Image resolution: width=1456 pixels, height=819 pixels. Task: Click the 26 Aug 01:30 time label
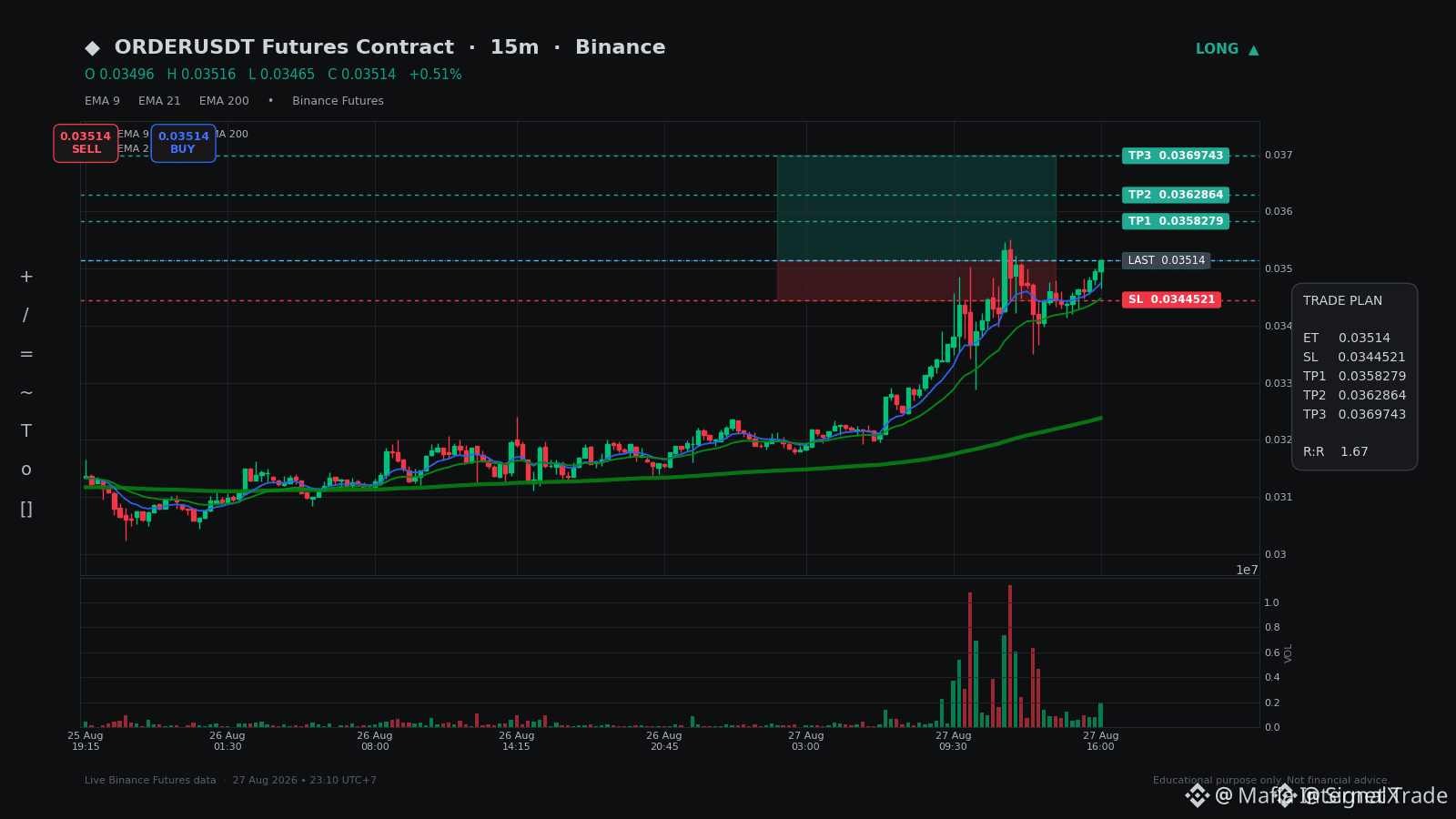(x=227, y=742)
